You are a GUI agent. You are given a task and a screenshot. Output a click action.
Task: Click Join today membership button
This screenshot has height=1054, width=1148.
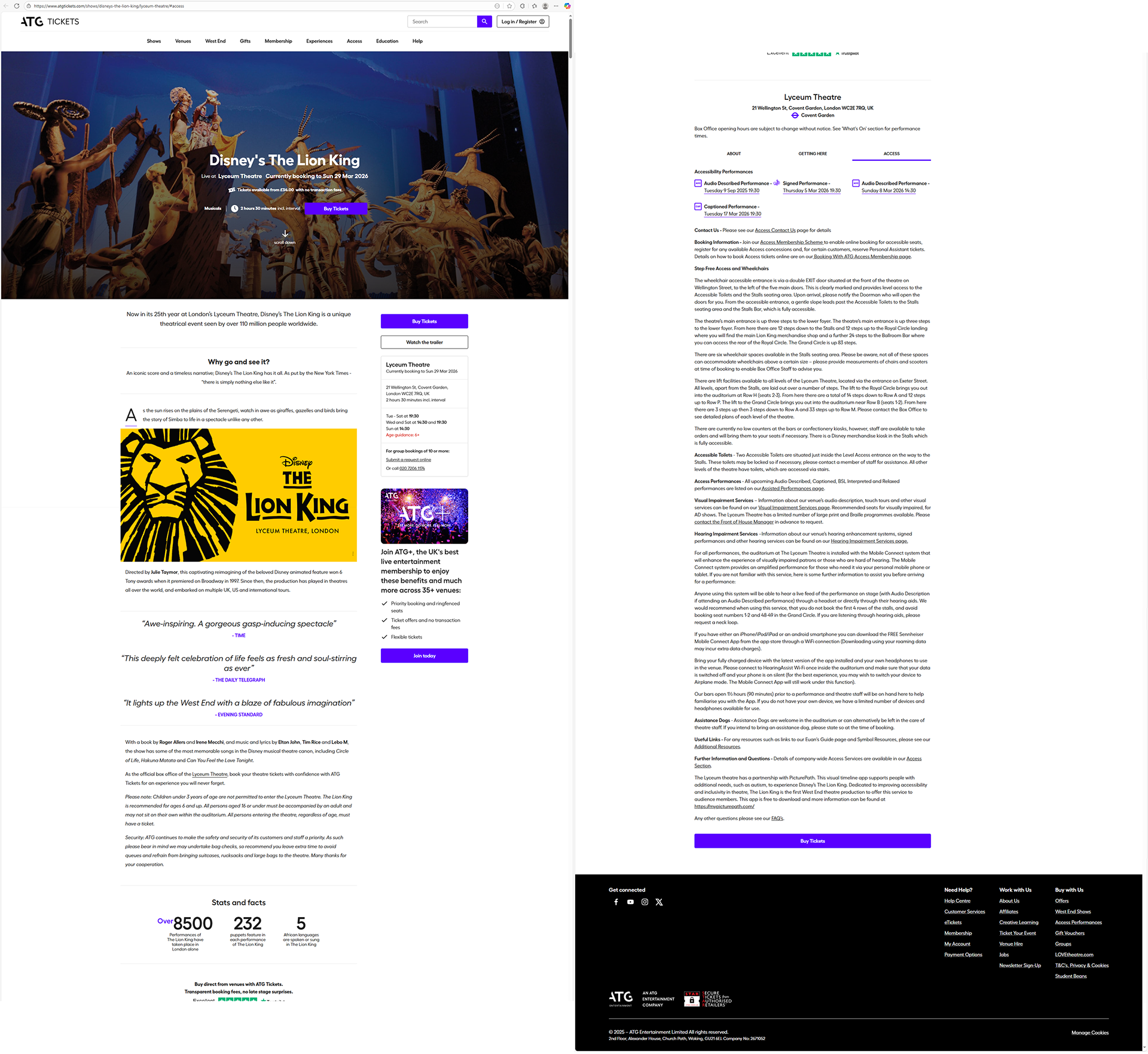pyautogui.click(x=424, y=656)
